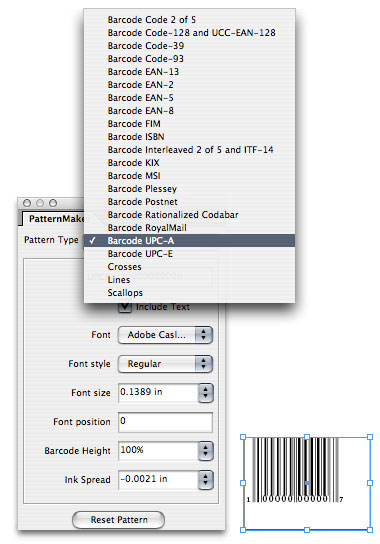Viewport: 380px width, 544px height.
Task: Open the Font dropdown showing Adobe Casl...
Action: [165, 335]
